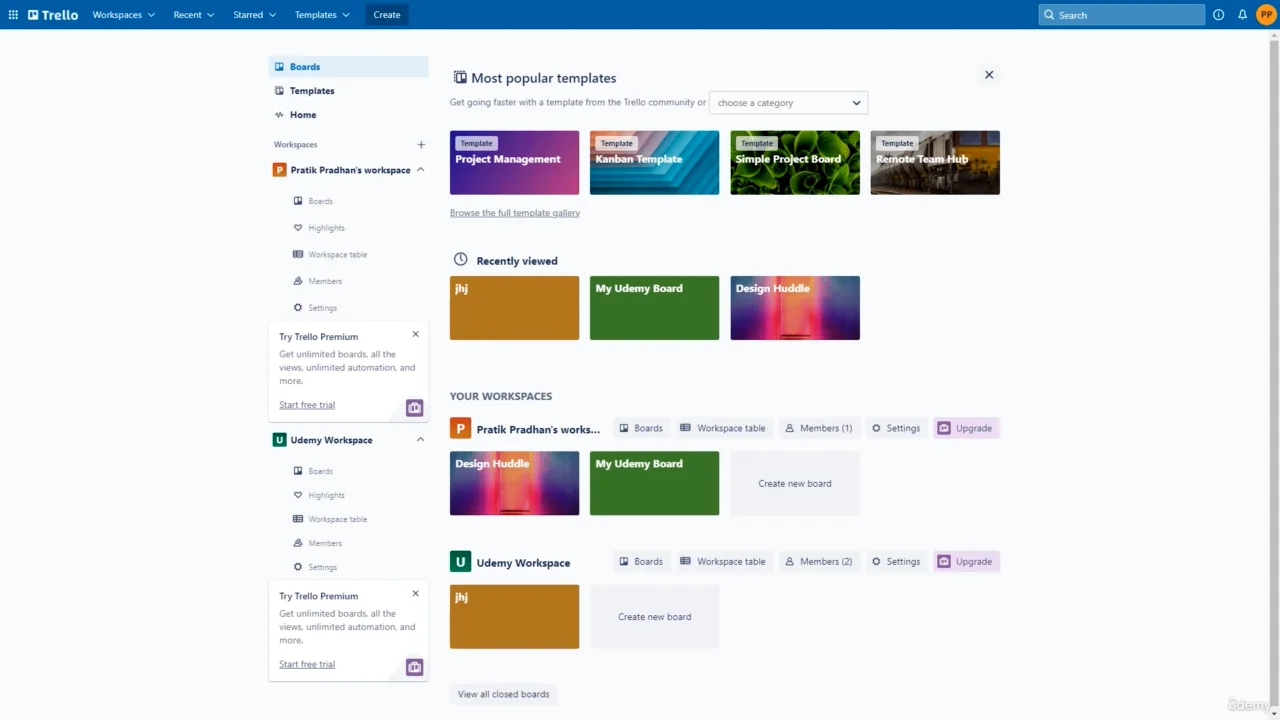Open Workspace table button in Udemy Workspace row
The width and height of the screenshot is (1280, 720).
click(723, 562)
